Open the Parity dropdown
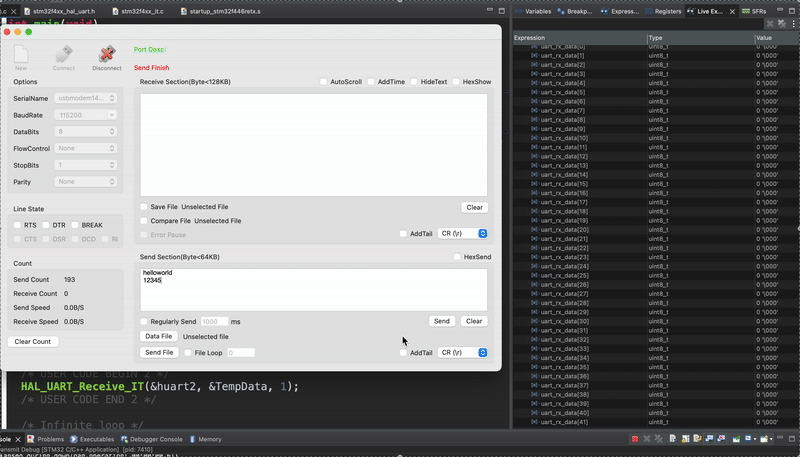 [86, 182]
